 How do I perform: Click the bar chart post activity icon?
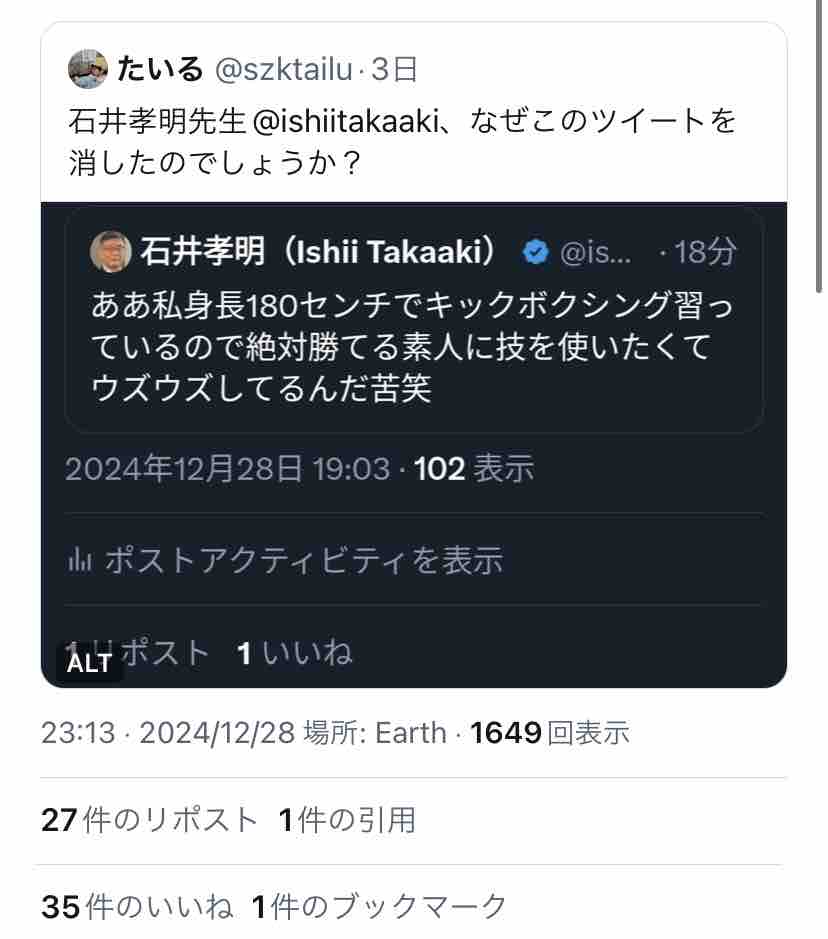[x=80, y=561]
